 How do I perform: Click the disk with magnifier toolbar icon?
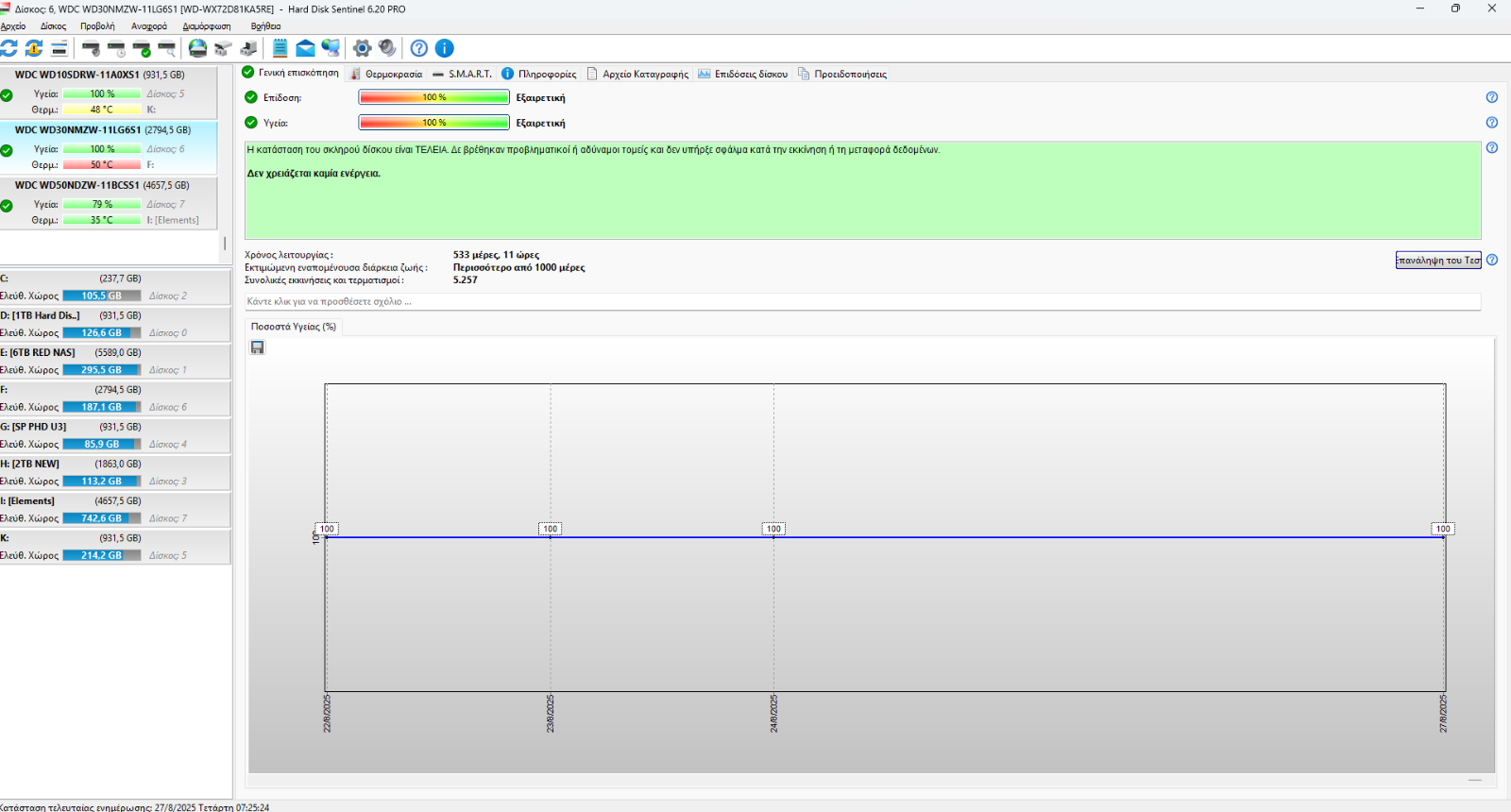167,48
